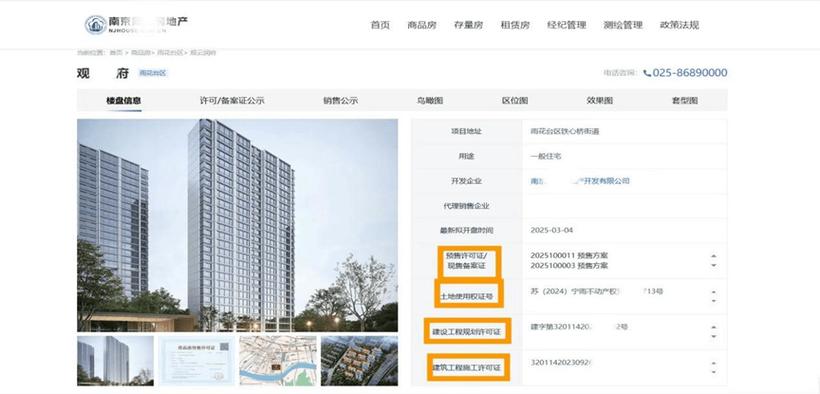The width and height of the screenshot is (820, 394).
Task: Click the 首页 breadcrumb link
Action: pos(116,52)
